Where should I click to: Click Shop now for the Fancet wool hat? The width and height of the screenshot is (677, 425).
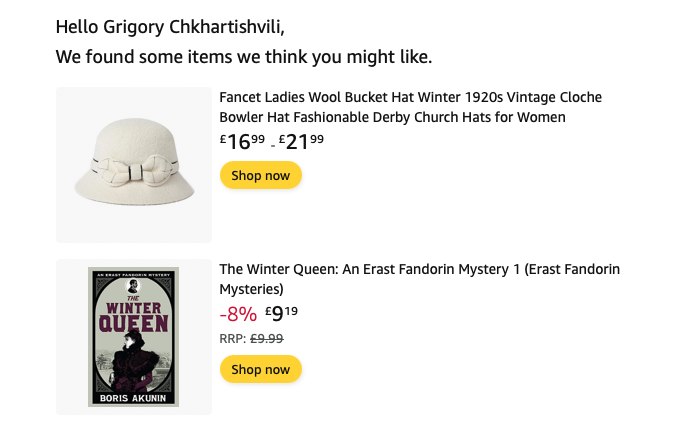(x=260, y=175)
